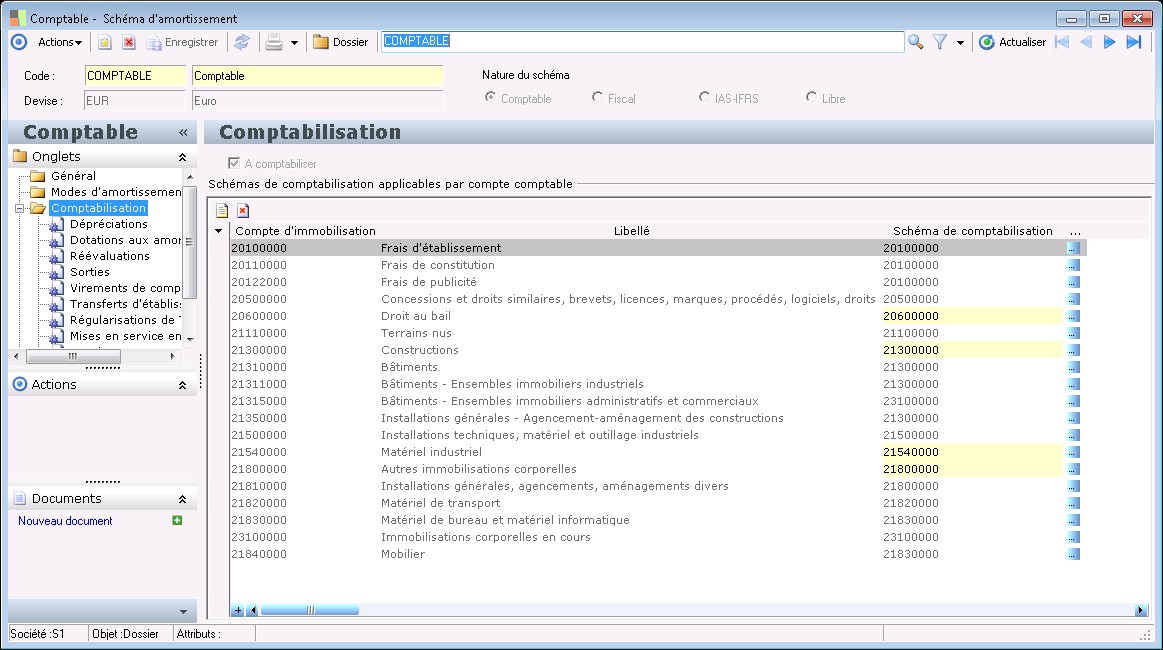Select the IAS-IFRS radio button
This screenshot has width=1163, height=650.
tap(705, 98)
